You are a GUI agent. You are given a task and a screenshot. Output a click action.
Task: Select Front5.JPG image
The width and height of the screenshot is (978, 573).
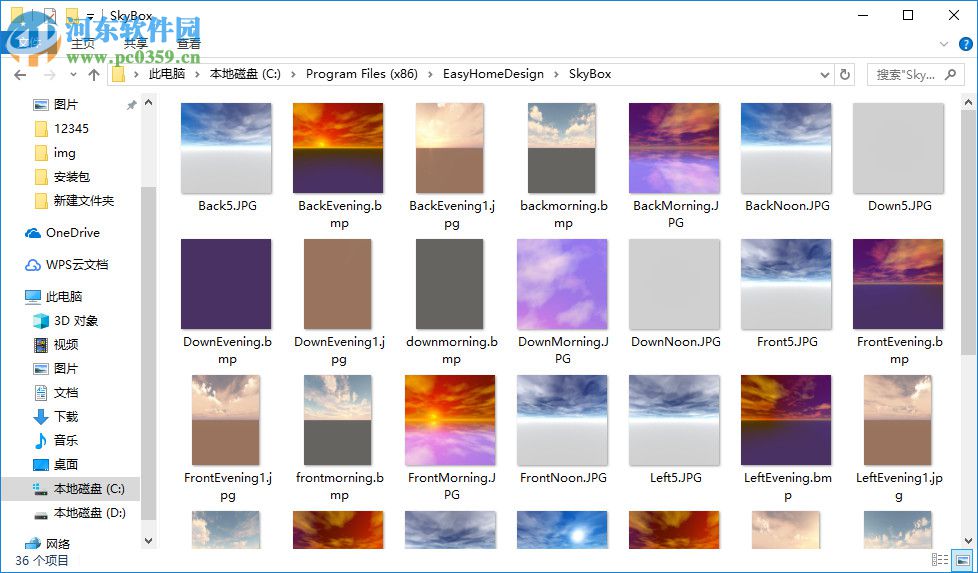pyautogui.click(x=787, y=284)
